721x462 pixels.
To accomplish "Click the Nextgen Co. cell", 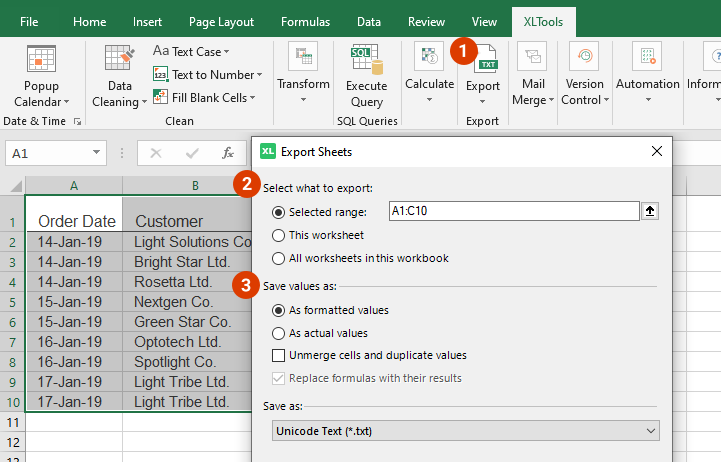I will tap(187, 302).
